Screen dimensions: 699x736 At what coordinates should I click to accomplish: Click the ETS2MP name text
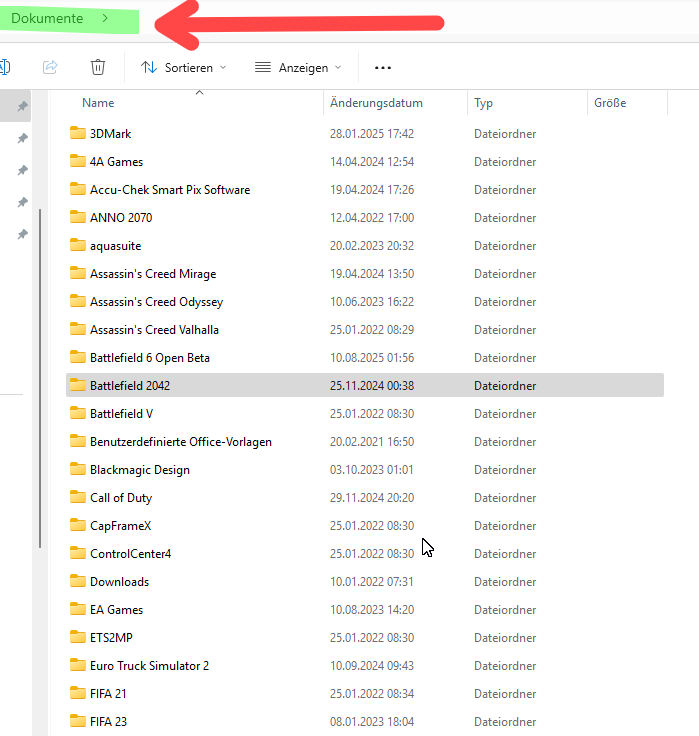111,638
